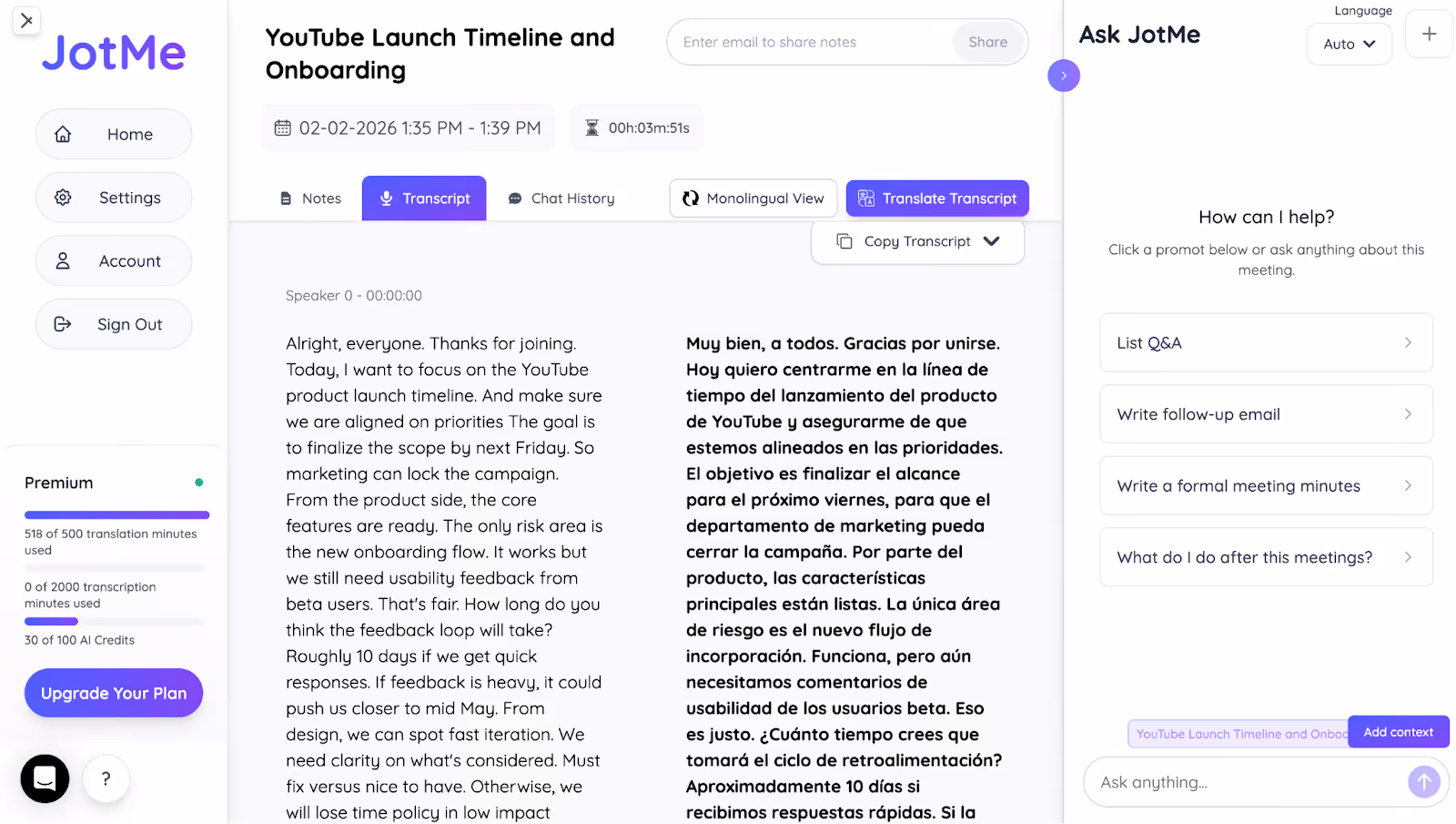Click the transcription minutes progress bar
This screenshot has height=824, width=1456.
pyautogui.click(x=116, y=568)
